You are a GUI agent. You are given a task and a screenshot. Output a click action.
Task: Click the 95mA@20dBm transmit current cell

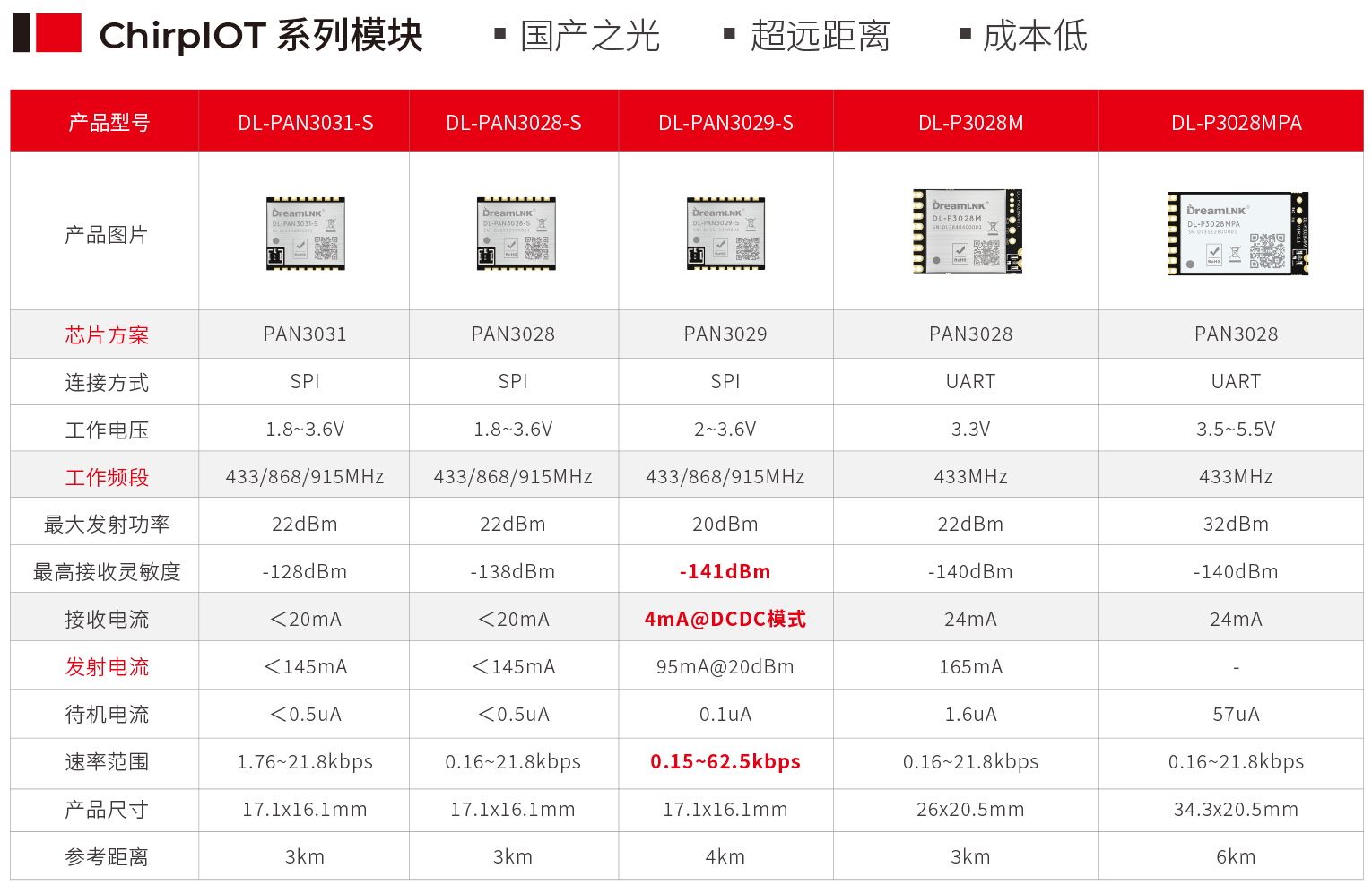[725, 667]
